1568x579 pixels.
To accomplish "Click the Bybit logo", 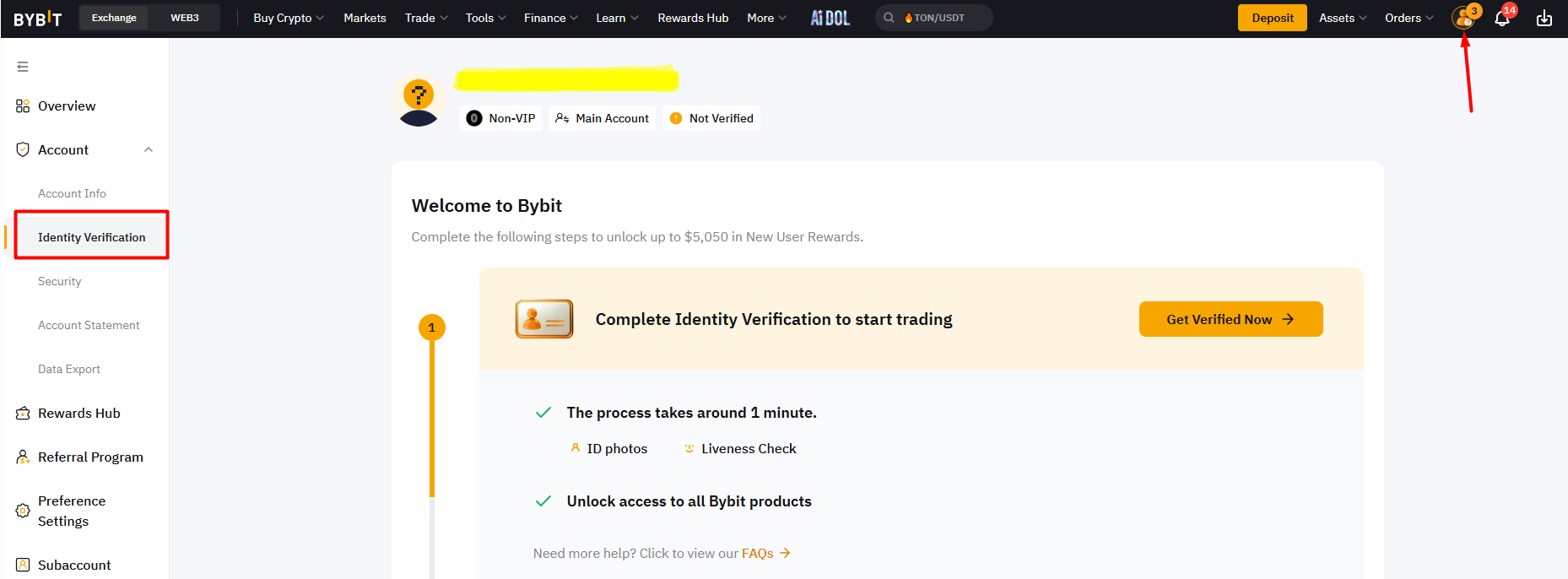I will click(x=38, y=19).
